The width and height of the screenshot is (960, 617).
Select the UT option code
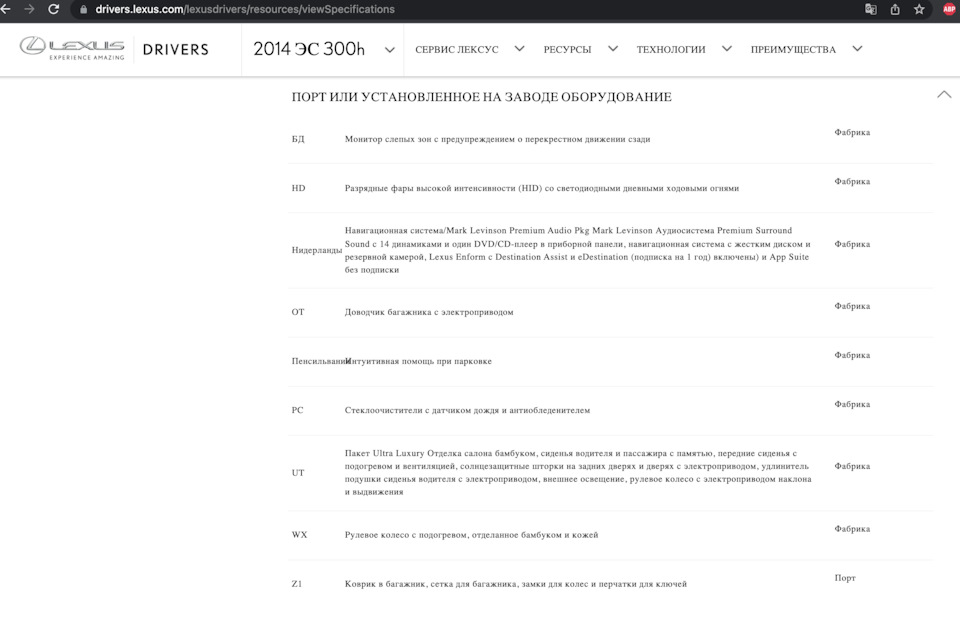[x=298, y=473]
